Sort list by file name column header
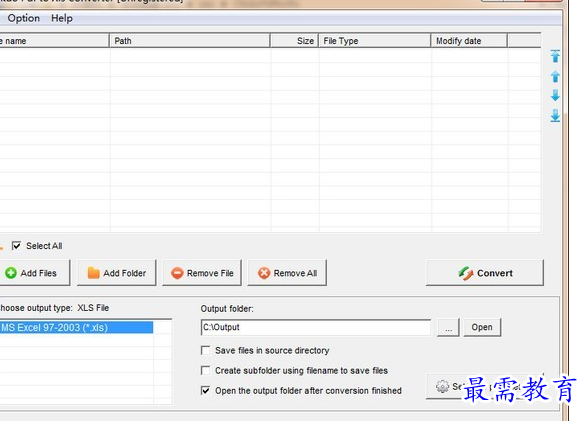This screenshot has height=421, width=585. pos(54,41)
